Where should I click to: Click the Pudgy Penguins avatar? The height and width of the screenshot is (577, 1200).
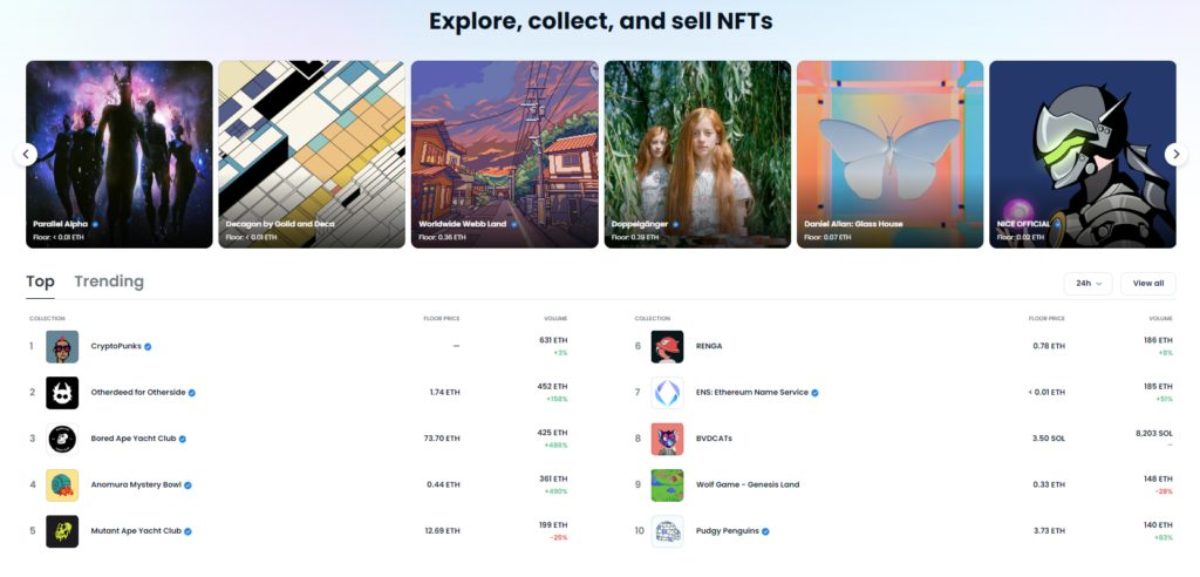click(667, 531)
